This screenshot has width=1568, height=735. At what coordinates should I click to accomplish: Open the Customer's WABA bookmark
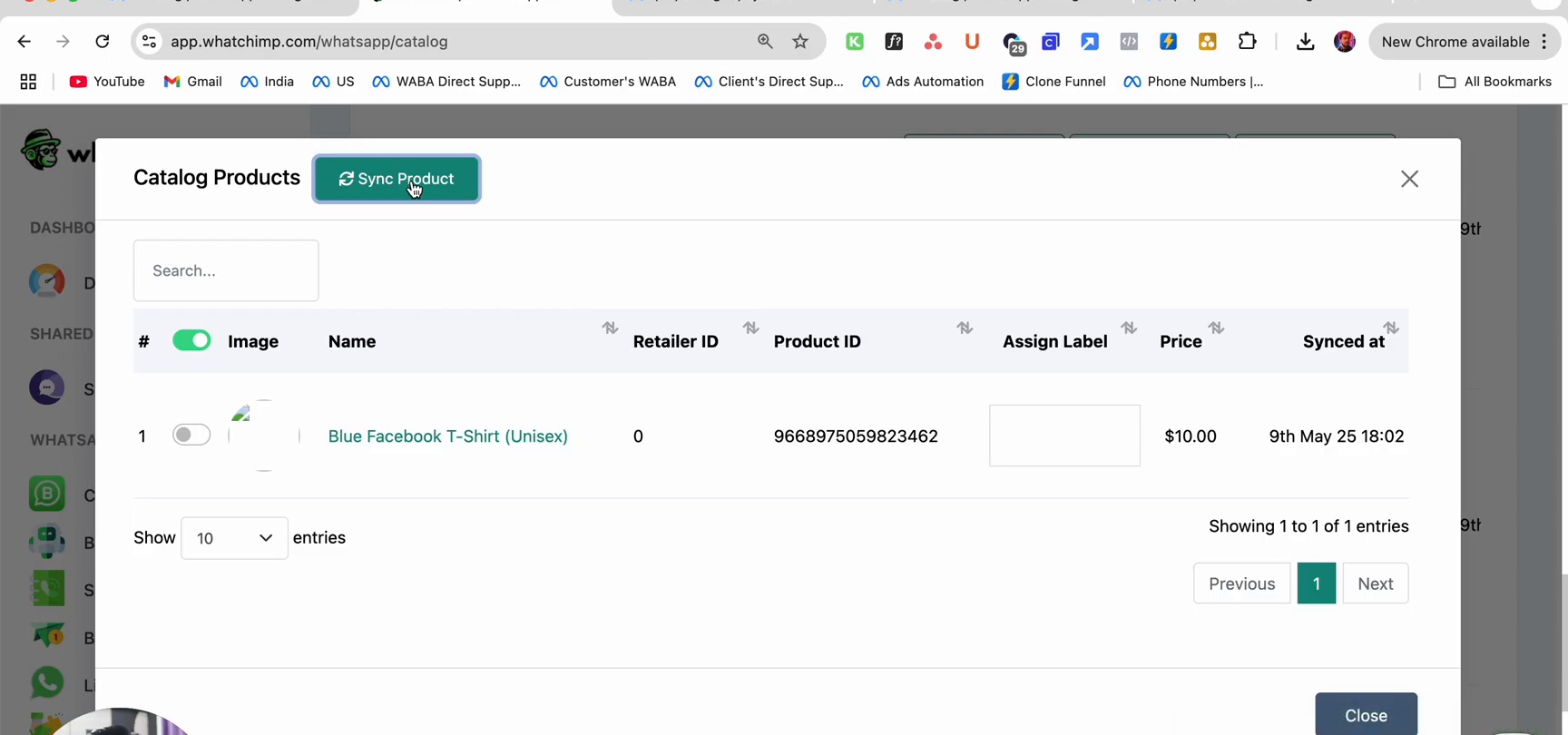608,82
